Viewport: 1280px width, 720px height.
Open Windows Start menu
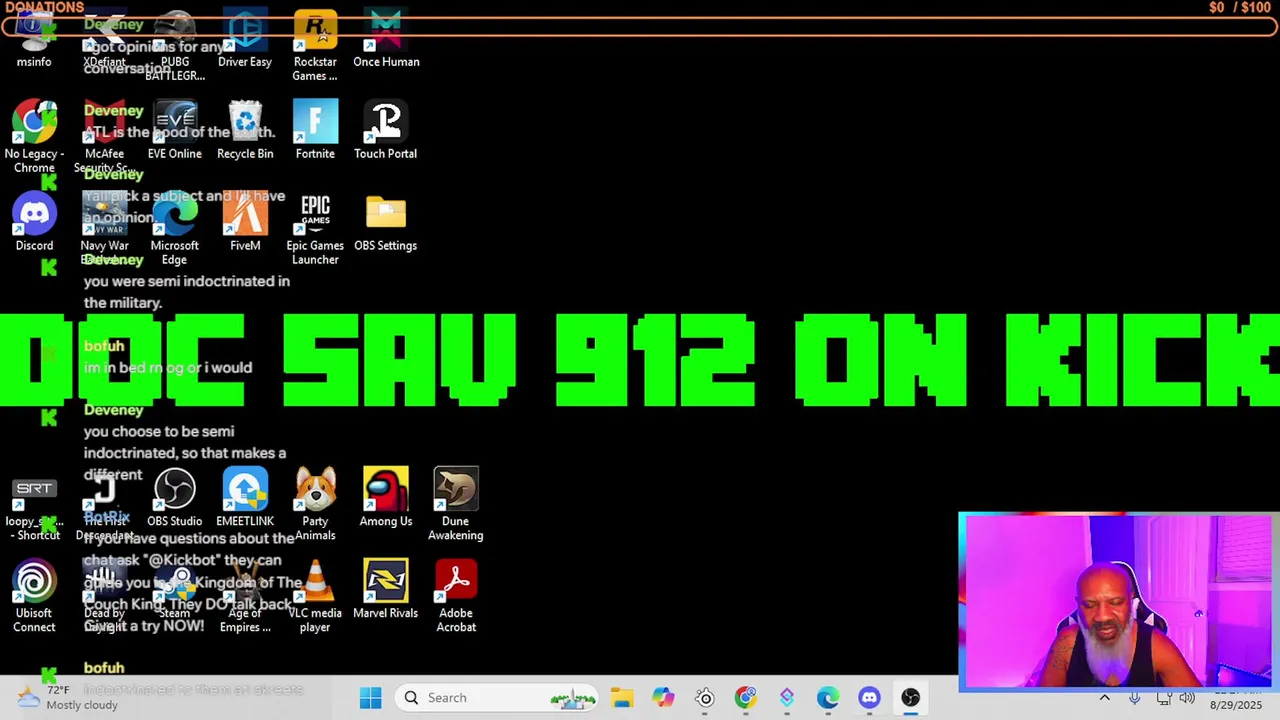click(370, 698)
